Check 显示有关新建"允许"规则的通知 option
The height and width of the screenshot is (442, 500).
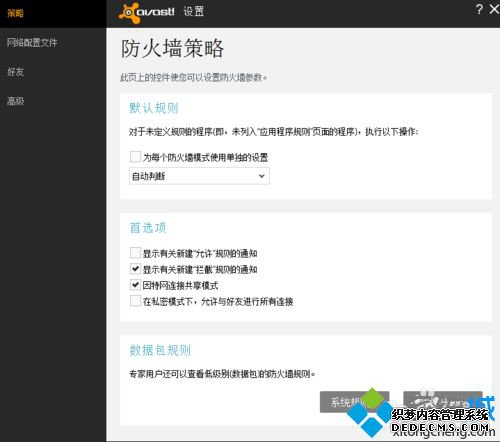point(135,253)
